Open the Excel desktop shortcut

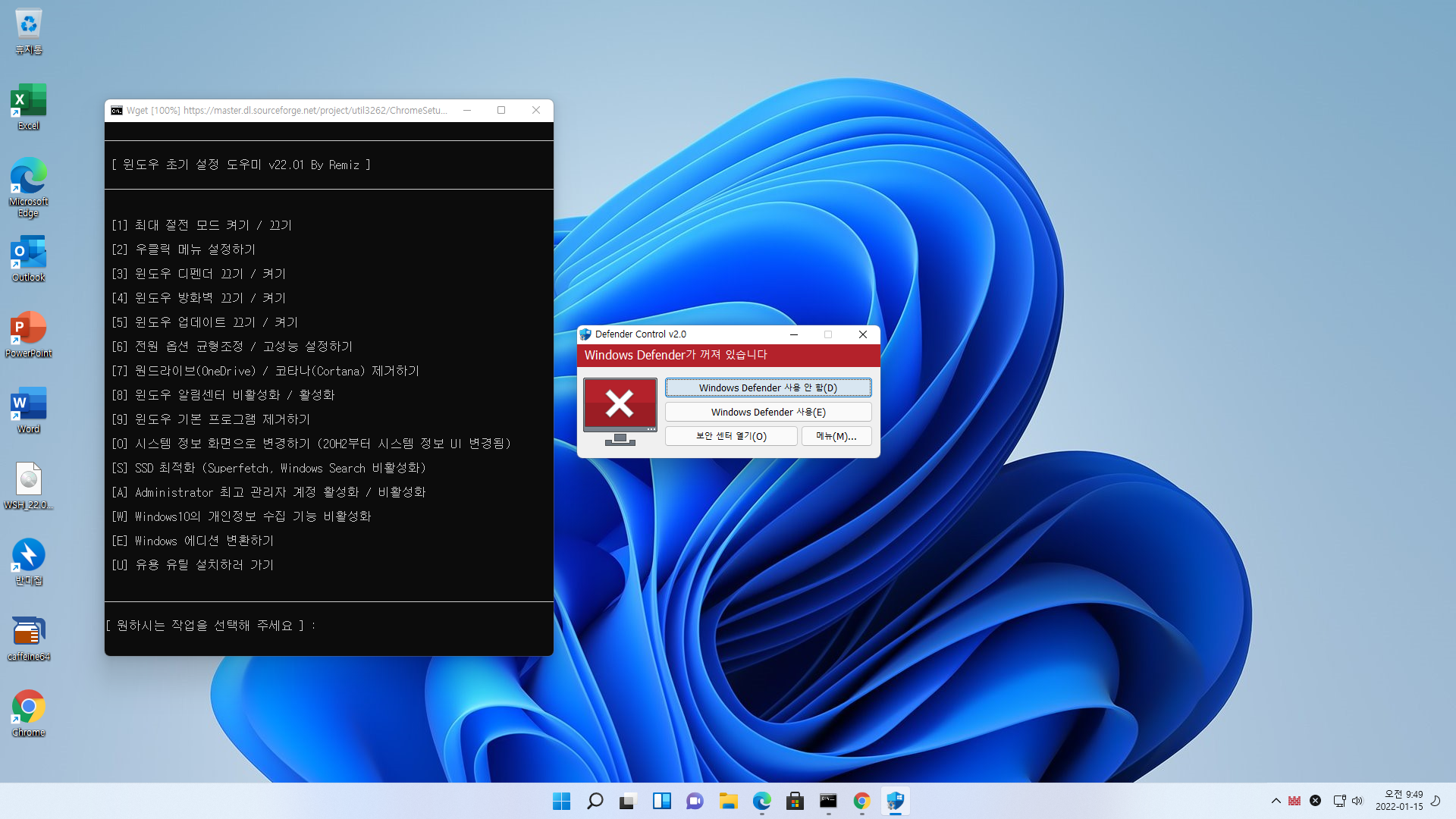[x=29, y=107]
